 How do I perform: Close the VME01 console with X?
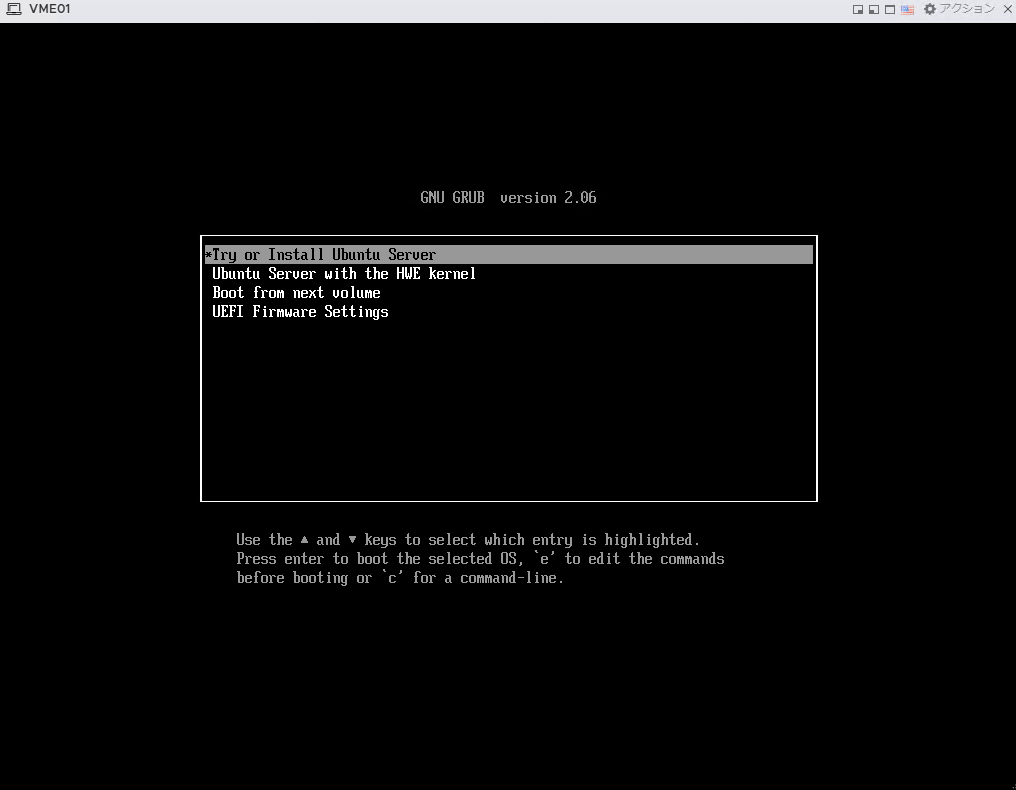tap(1008, 9)
